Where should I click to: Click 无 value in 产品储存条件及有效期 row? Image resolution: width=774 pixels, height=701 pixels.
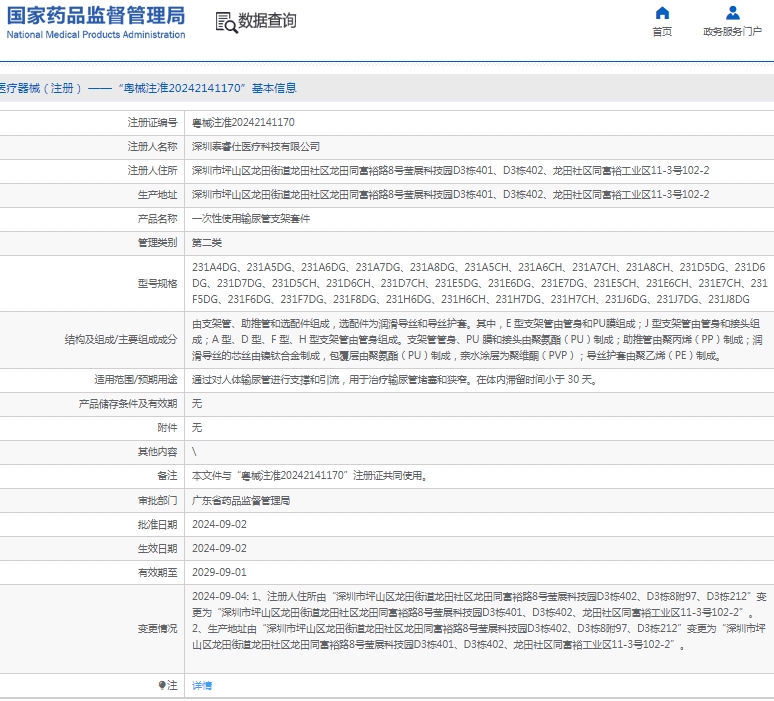(x=197, y=404)
